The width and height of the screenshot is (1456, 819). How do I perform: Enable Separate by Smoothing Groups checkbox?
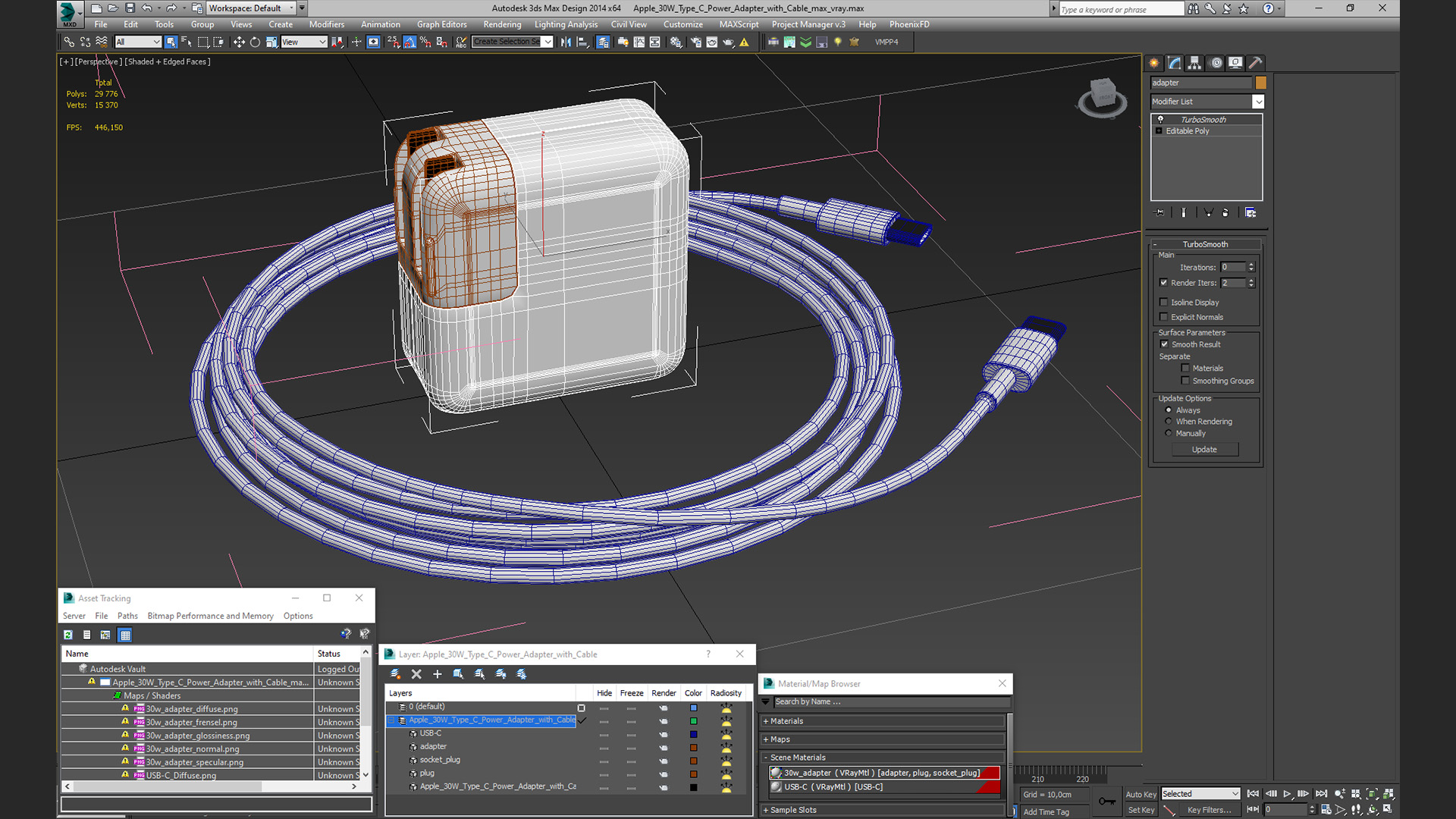(x=1185, y=381)
